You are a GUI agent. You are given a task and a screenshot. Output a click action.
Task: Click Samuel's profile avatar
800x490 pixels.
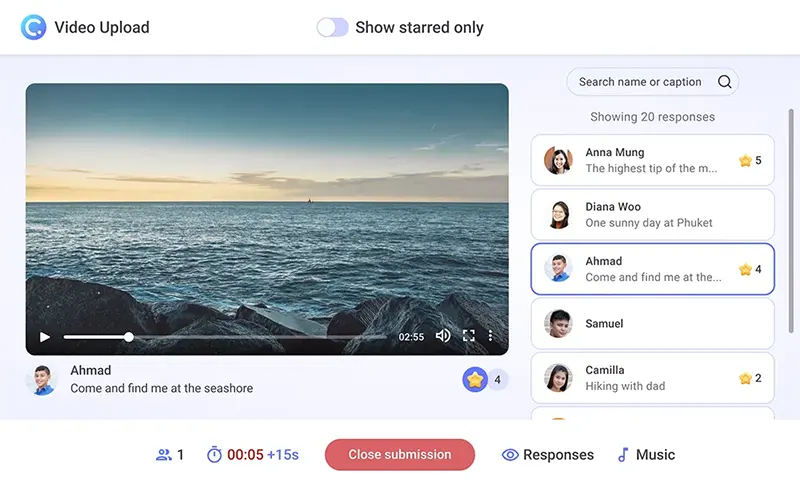pos(558,324)
